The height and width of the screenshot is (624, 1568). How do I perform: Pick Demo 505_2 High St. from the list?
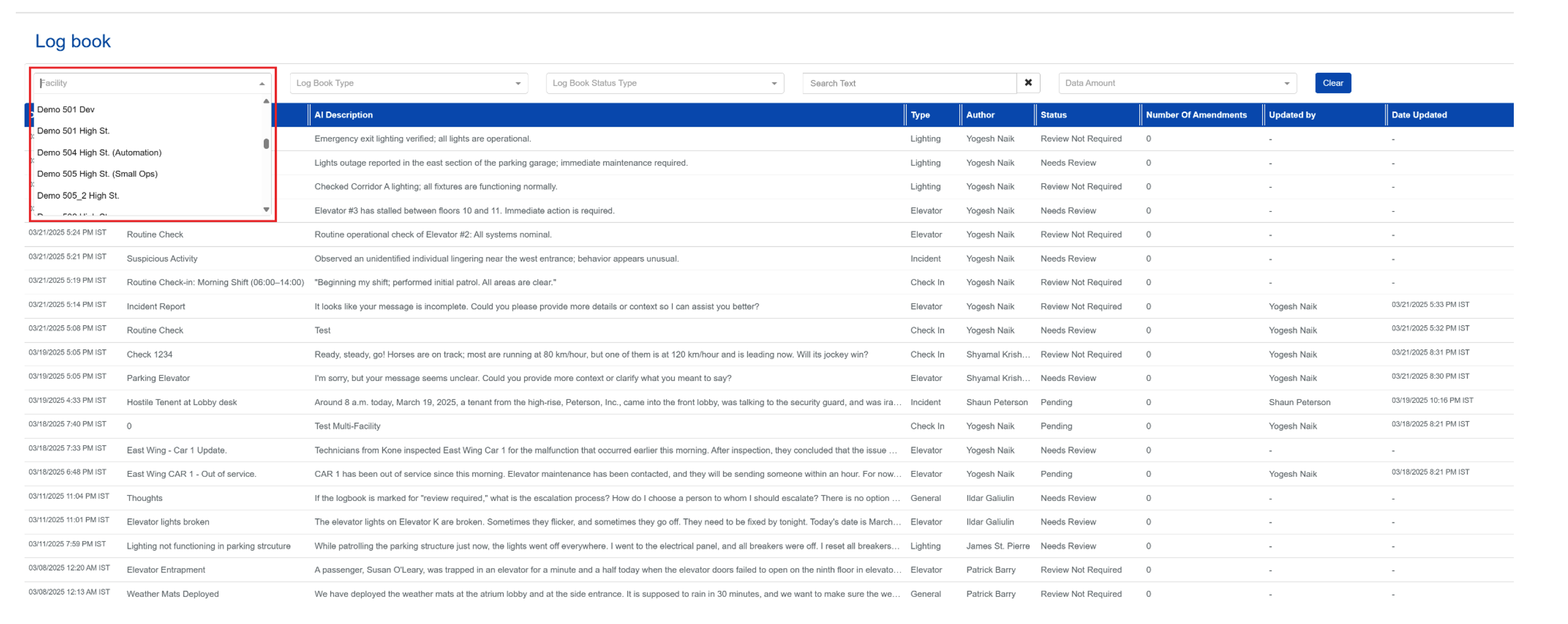[77, 195]
